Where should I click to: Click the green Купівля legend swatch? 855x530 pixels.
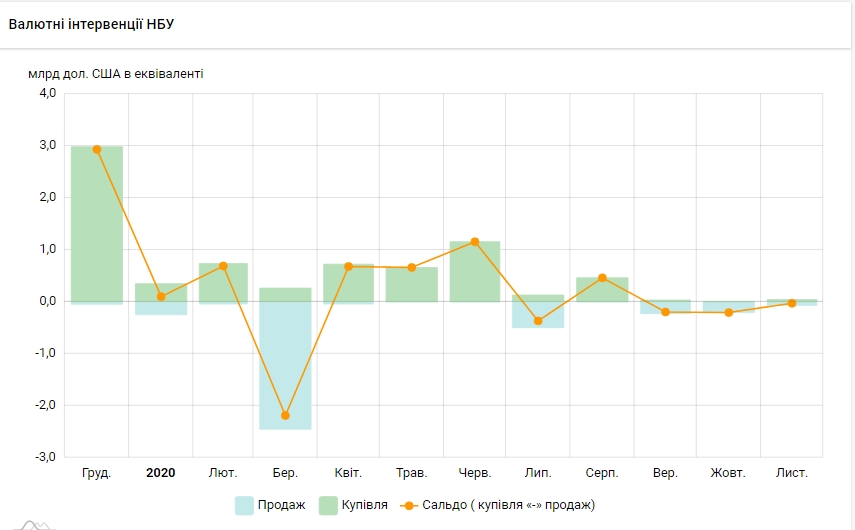pyautogui.click(x=328, y=505)
